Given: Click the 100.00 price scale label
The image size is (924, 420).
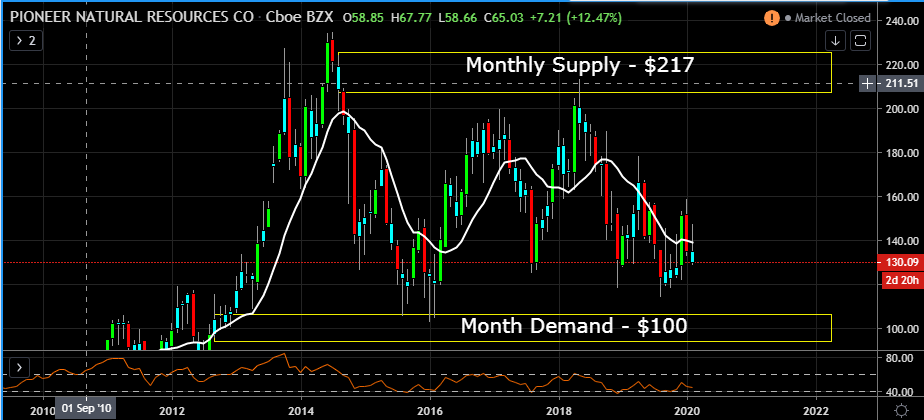Looking at the screenshot, I should pos(900,329).
